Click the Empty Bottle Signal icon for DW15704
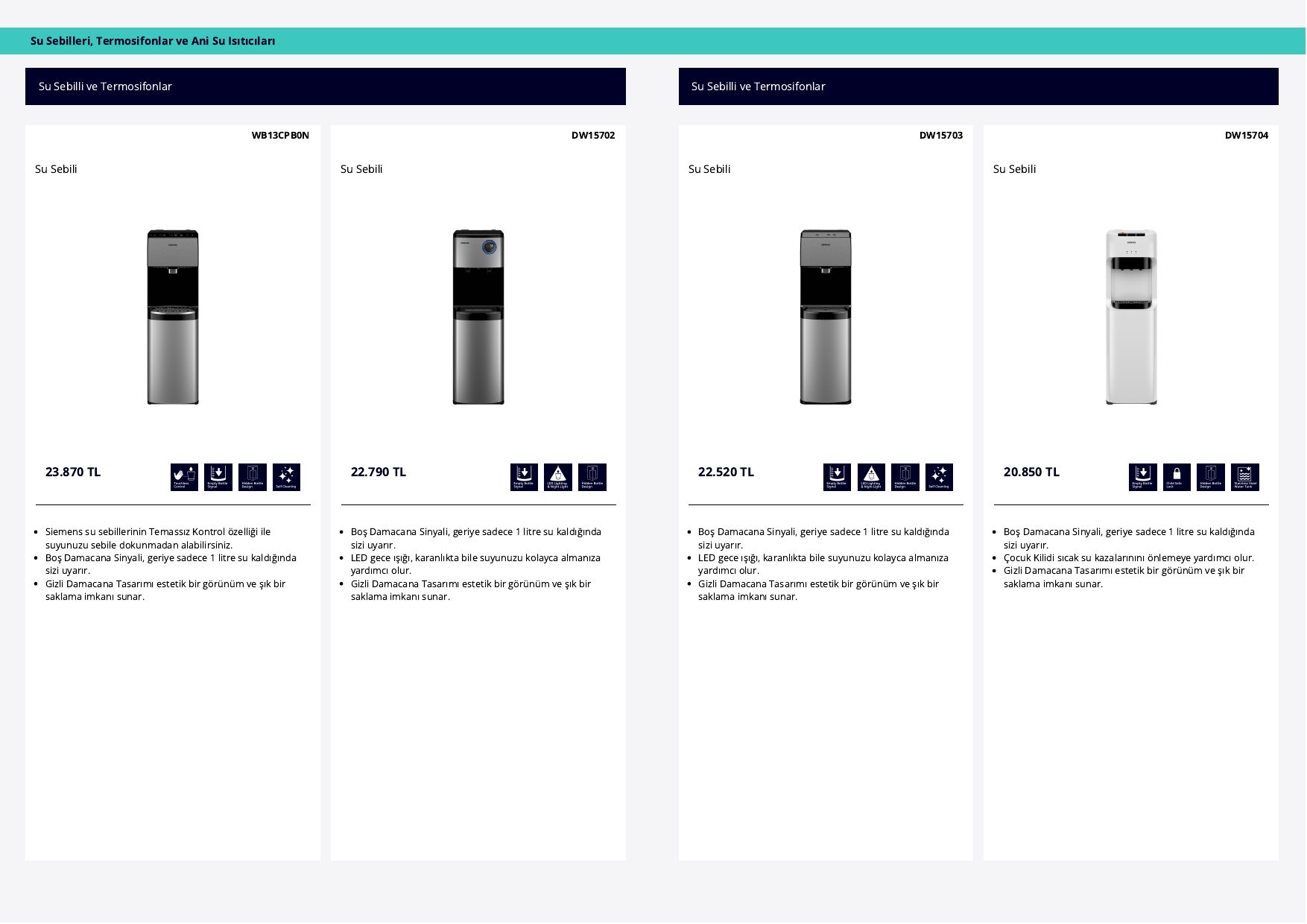Image resolution: width=1307 pixels, height=924 pixels. (1142, 478)
